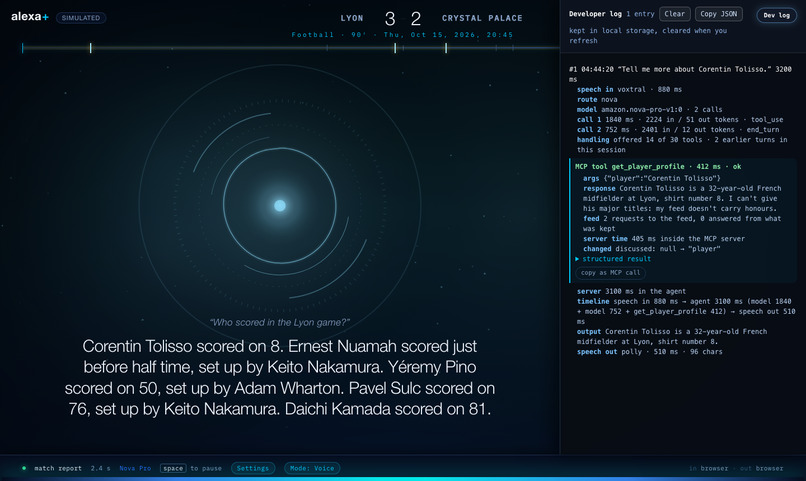Copy the developer log as JSON

pyautogui.click(x=719, y=14)
